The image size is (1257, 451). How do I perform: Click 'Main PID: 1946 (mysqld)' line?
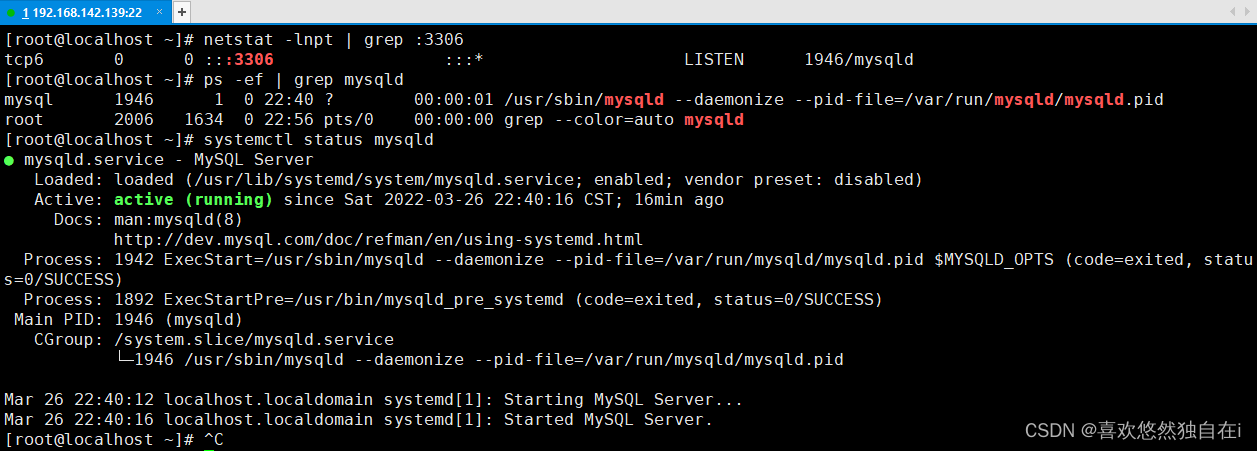(129, 320)
